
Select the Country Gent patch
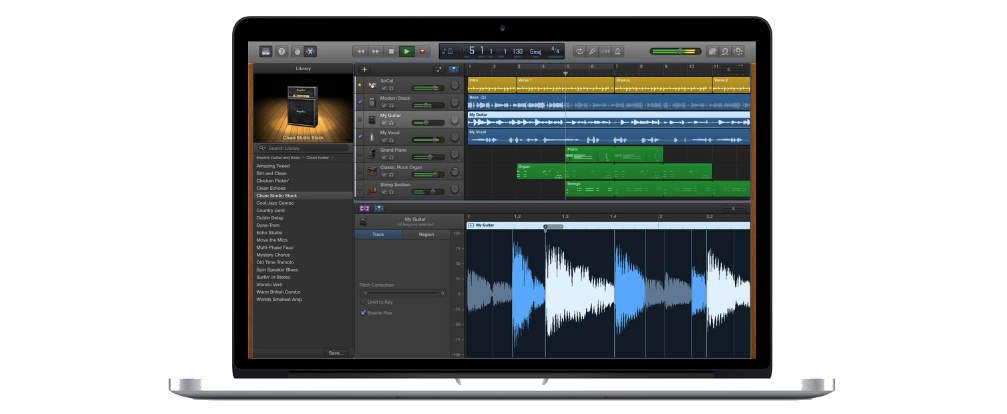tap(302, 211)
